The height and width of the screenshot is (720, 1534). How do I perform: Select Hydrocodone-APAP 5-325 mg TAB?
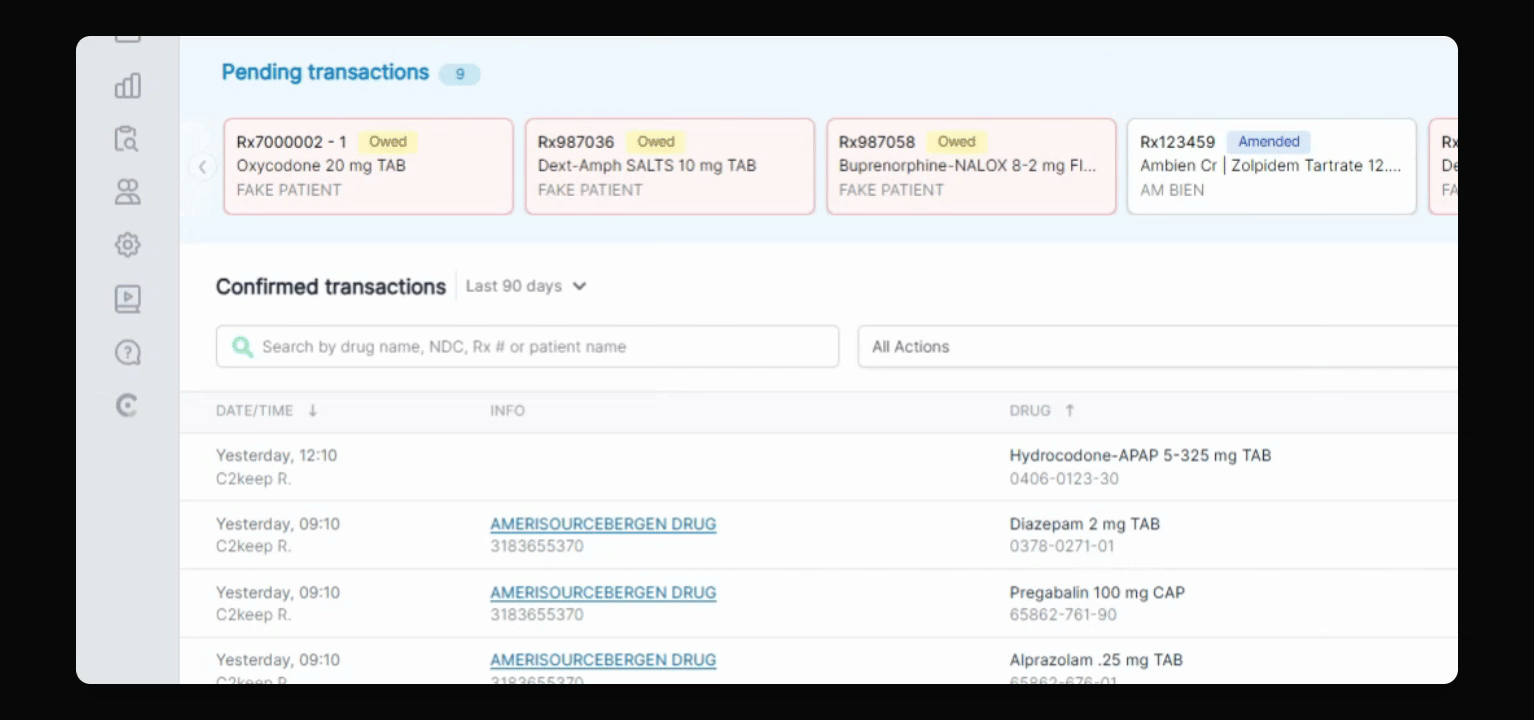(x=1140, y=456)
